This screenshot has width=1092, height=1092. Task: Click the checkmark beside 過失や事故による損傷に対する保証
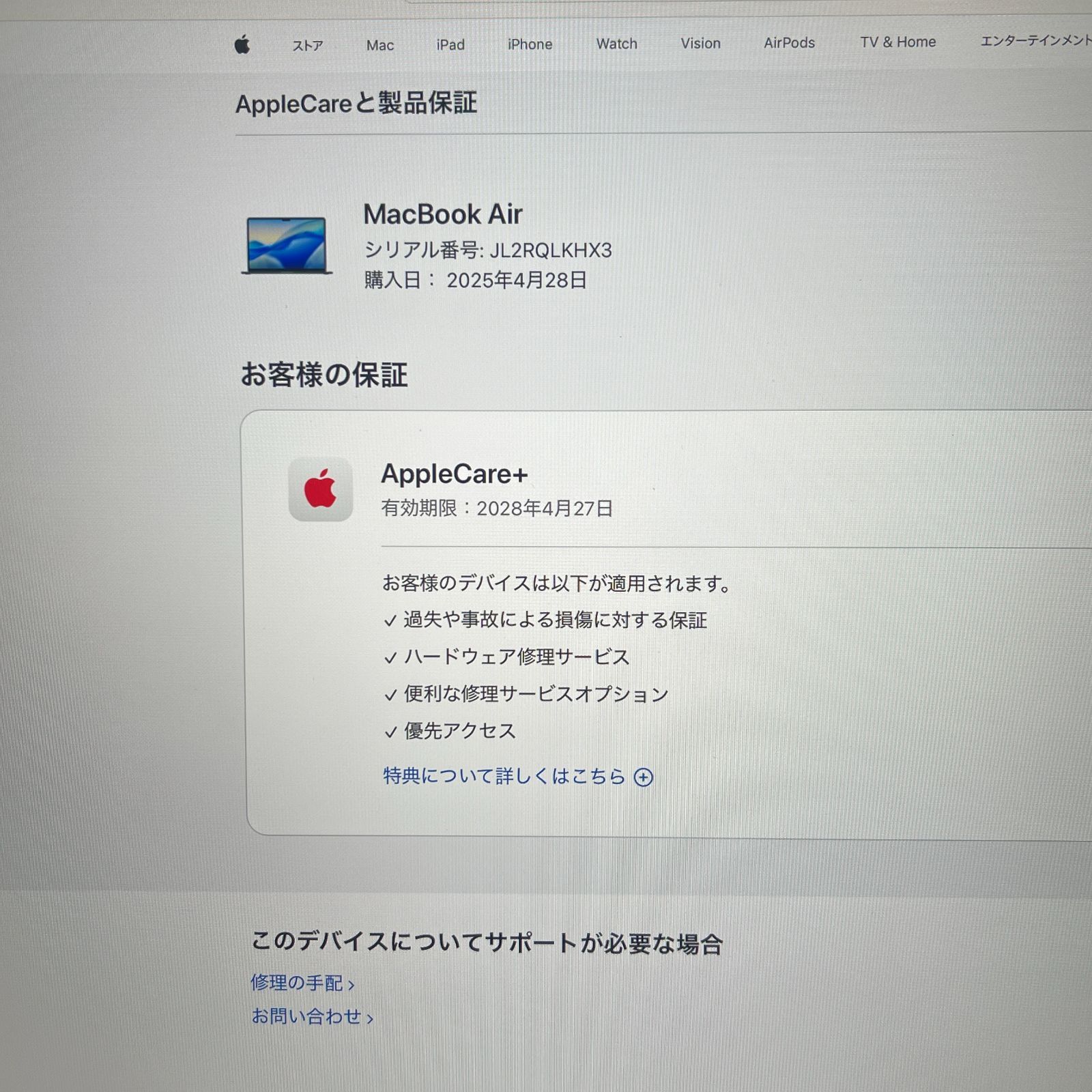(x=390, y=620)
